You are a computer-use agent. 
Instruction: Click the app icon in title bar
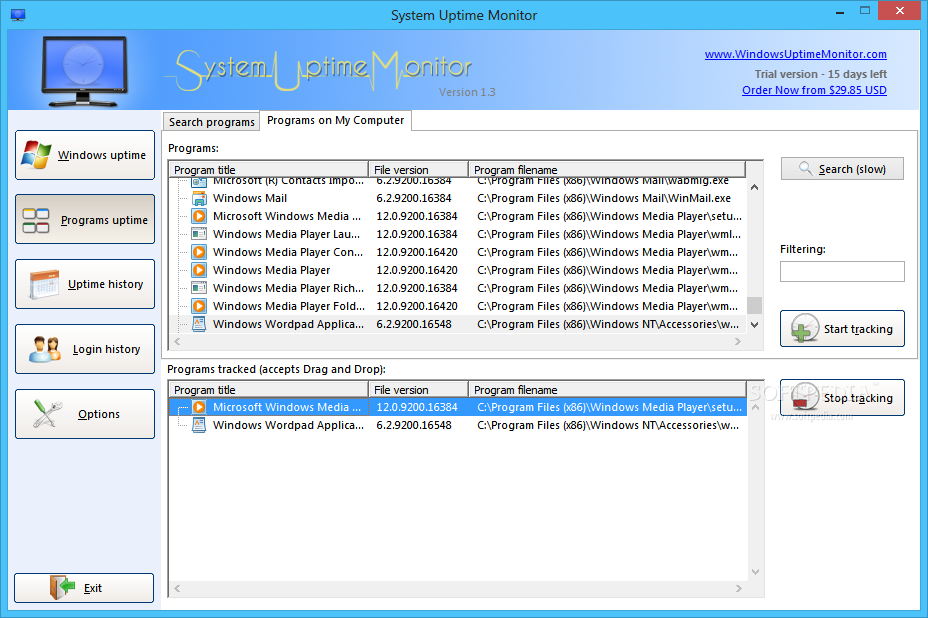point(18,15)
